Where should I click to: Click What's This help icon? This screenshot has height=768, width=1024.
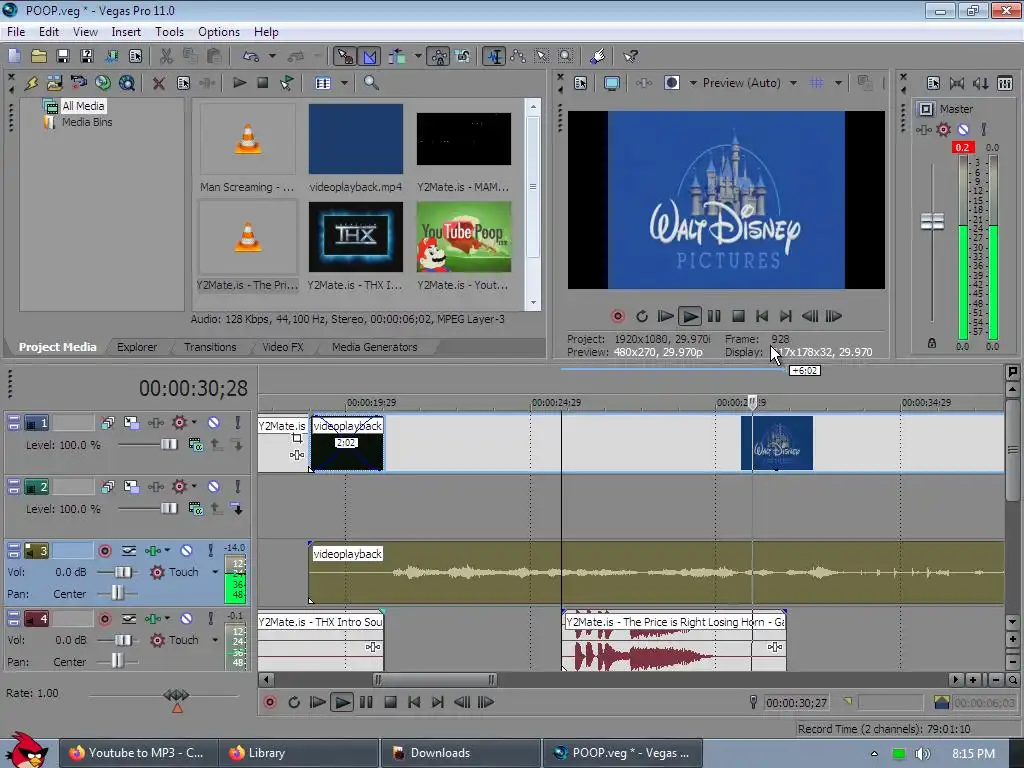point(630,56)
